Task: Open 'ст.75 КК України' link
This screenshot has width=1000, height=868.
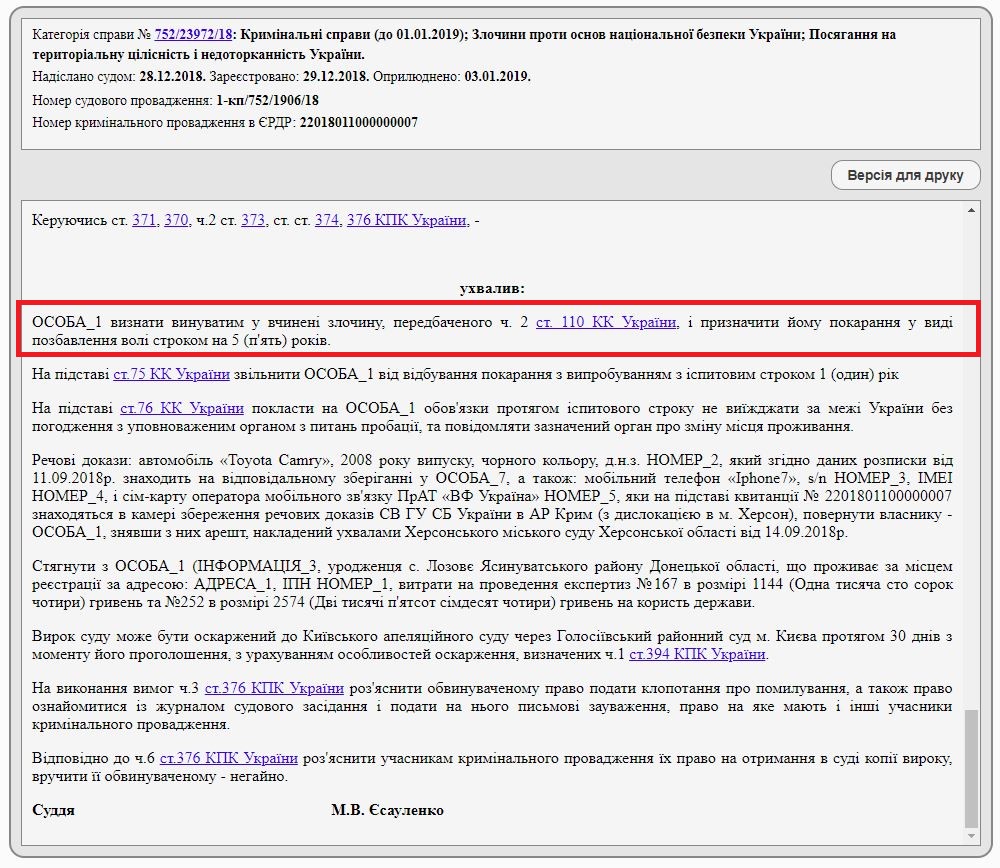Action: point(171,374)
